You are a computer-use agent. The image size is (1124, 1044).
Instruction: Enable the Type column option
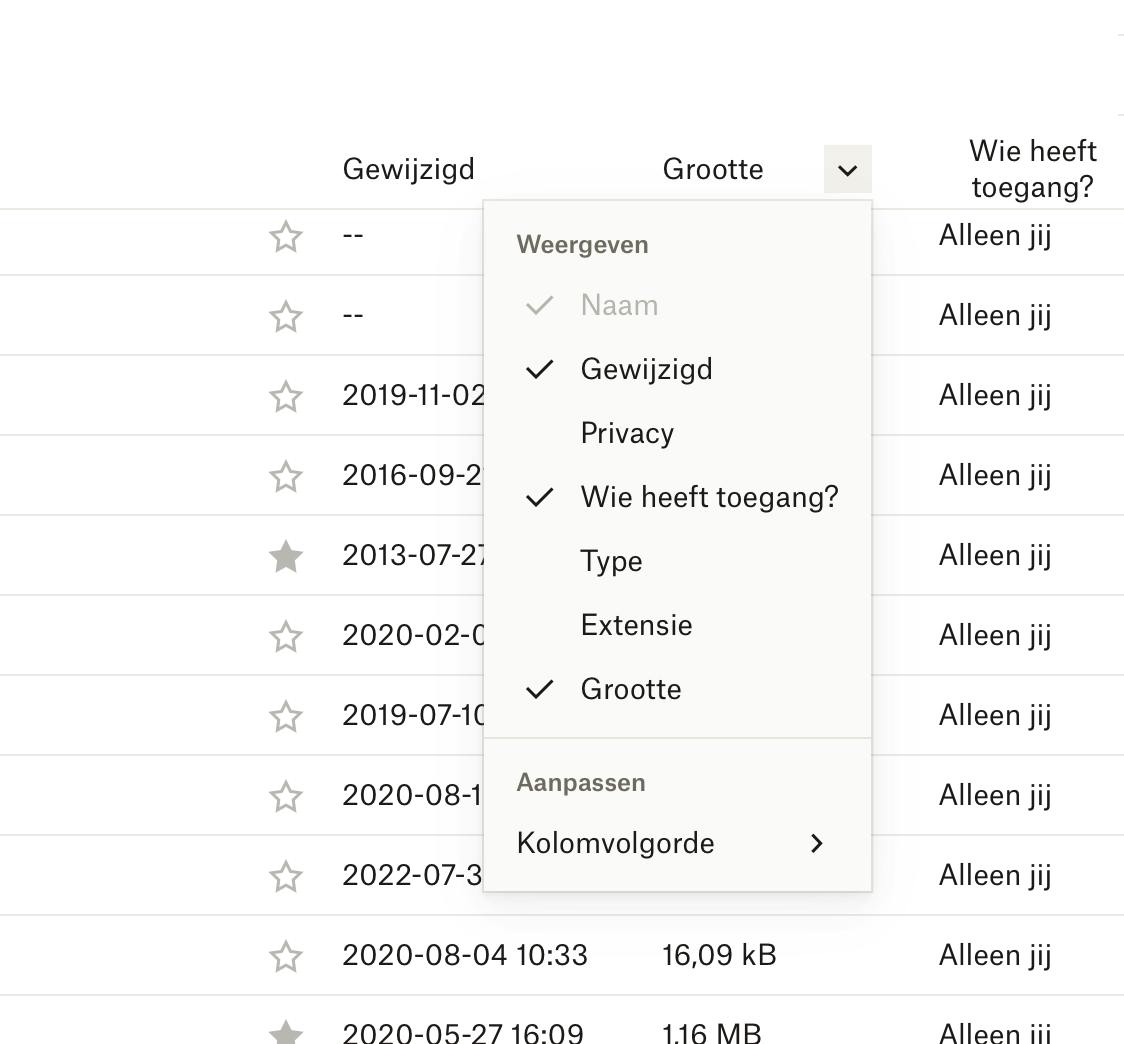[x=611, y=561]
